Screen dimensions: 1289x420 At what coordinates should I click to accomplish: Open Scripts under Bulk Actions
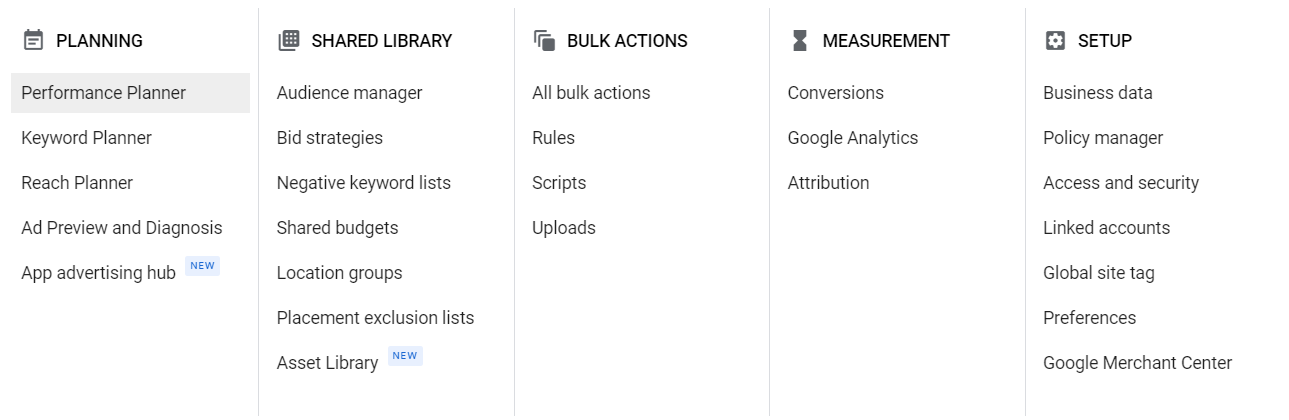(559, 183)
